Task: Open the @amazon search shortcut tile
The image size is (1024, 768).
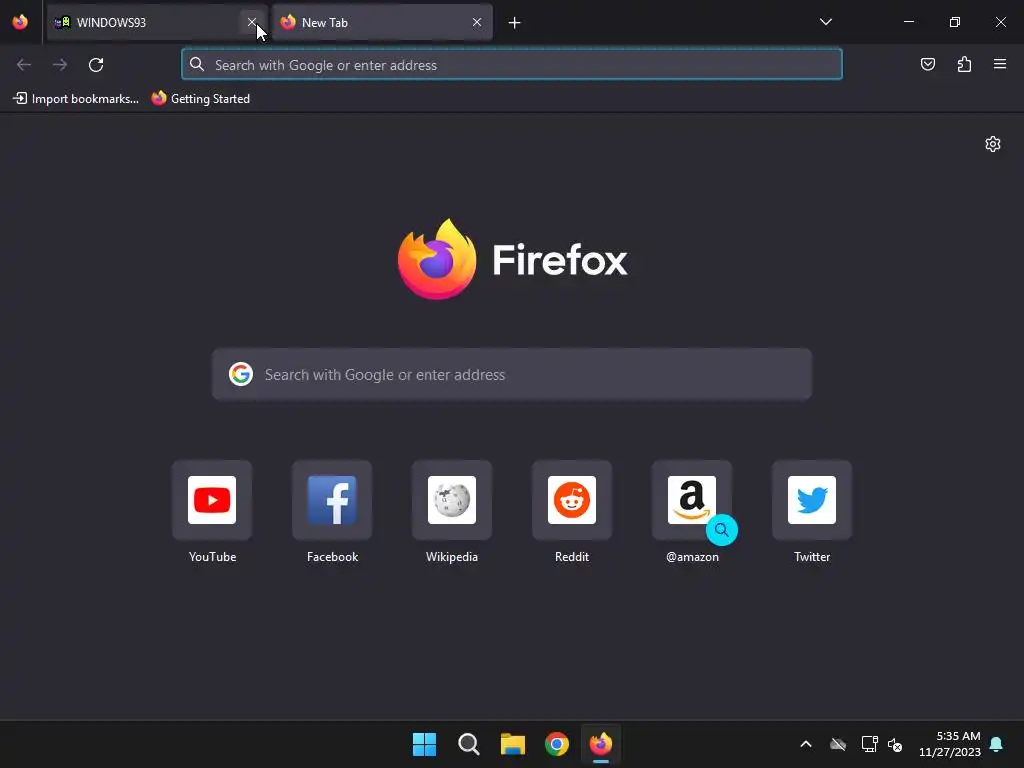Action: (x=692, y=500)
